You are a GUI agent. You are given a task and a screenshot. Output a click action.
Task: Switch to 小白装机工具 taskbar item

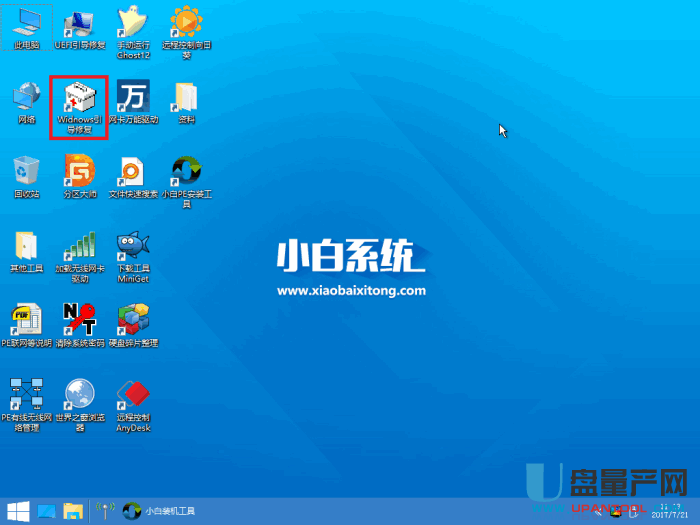click(x=160, y=511)
